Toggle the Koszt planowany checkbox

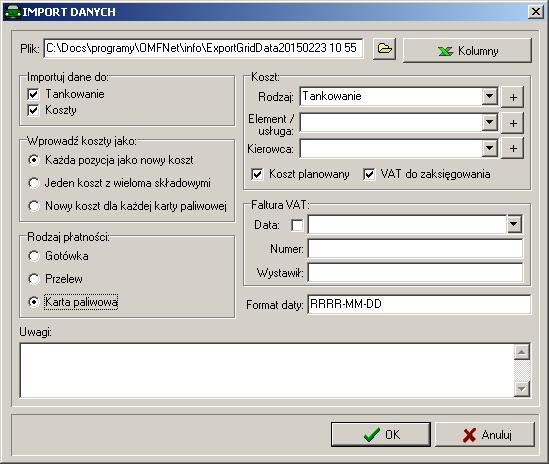point(257,174)
